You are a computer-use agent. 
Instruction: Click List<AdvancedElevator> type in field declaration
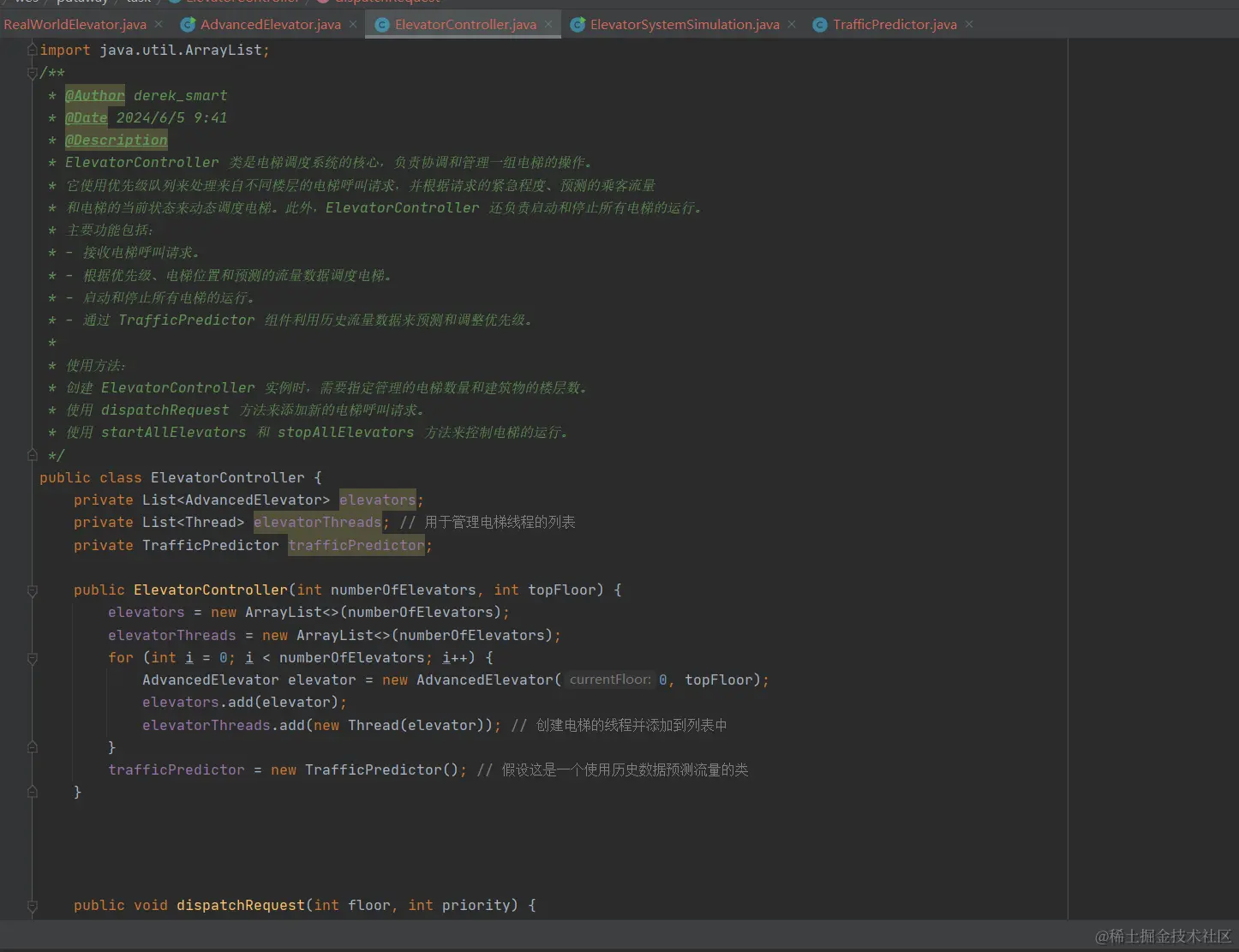(x=236, y=500)
